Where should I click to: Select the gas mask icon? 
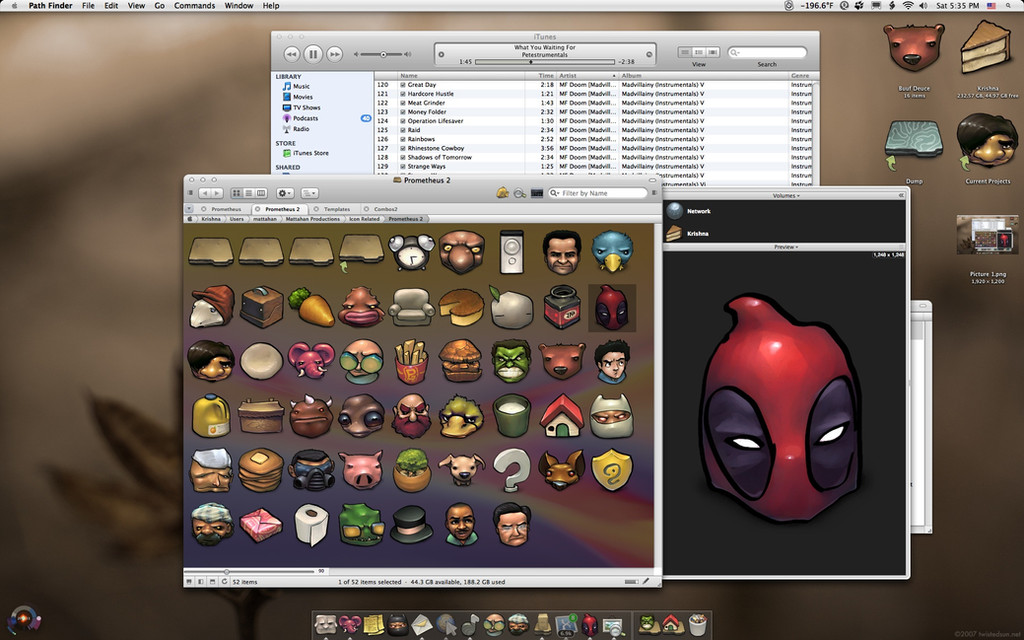pyautogui.click(x=312, y=470)
